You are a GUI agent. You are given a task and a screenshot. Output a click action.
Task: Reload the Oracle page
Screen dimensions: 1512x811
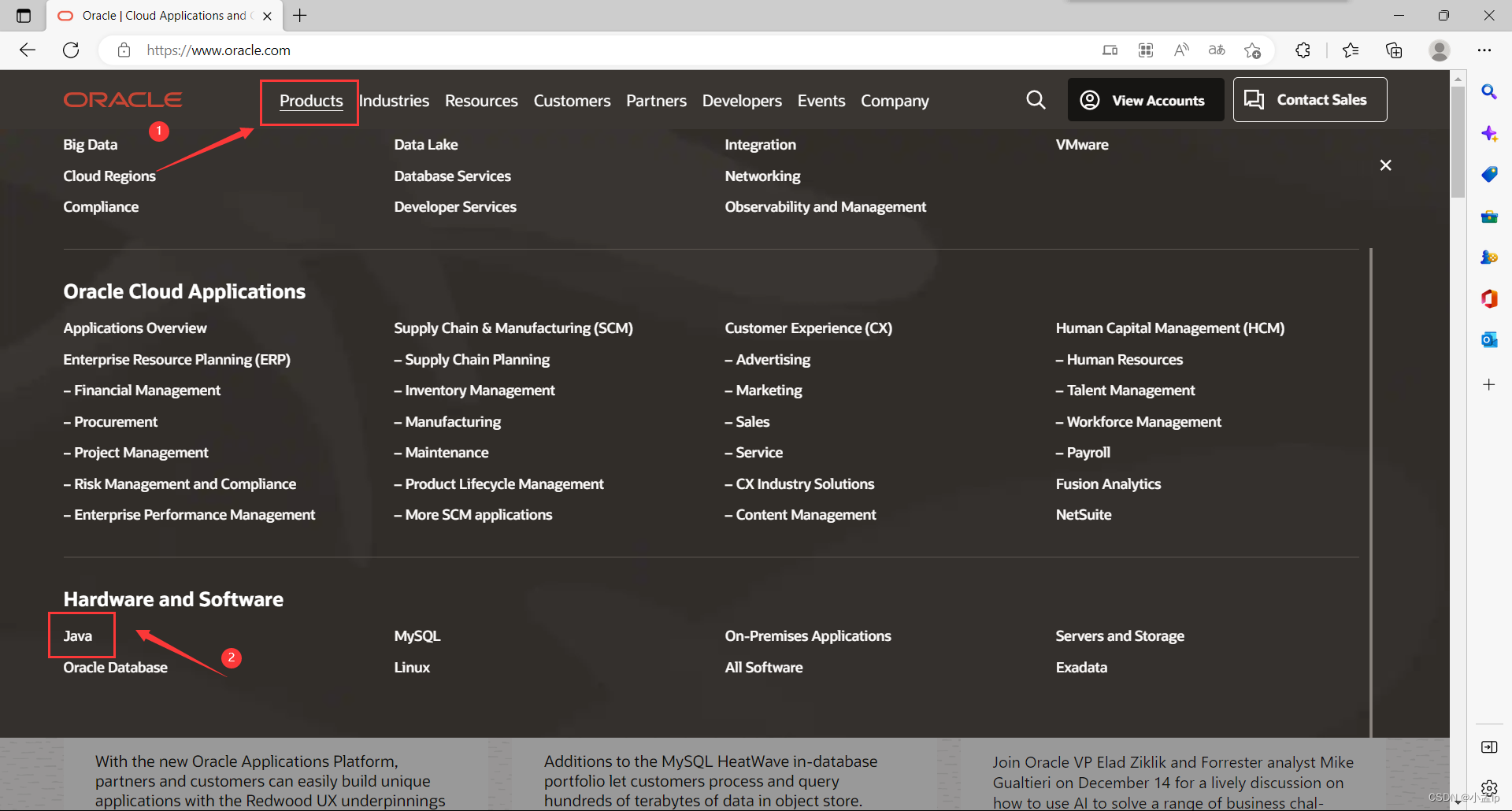(x=71, y=50)
